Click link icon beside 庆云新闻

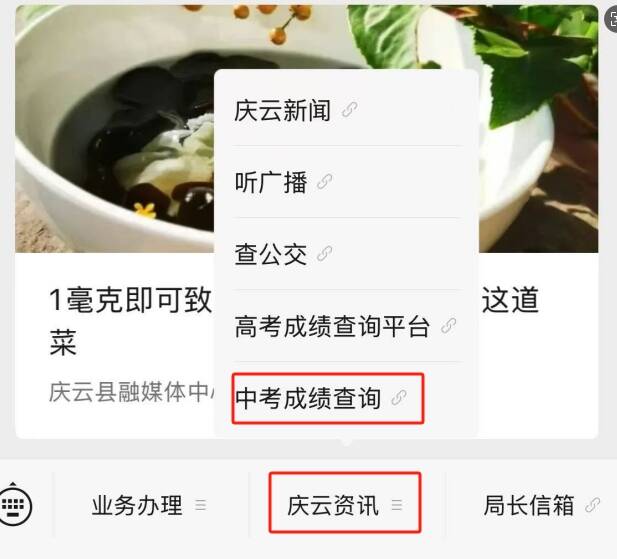tap(349, 110)
